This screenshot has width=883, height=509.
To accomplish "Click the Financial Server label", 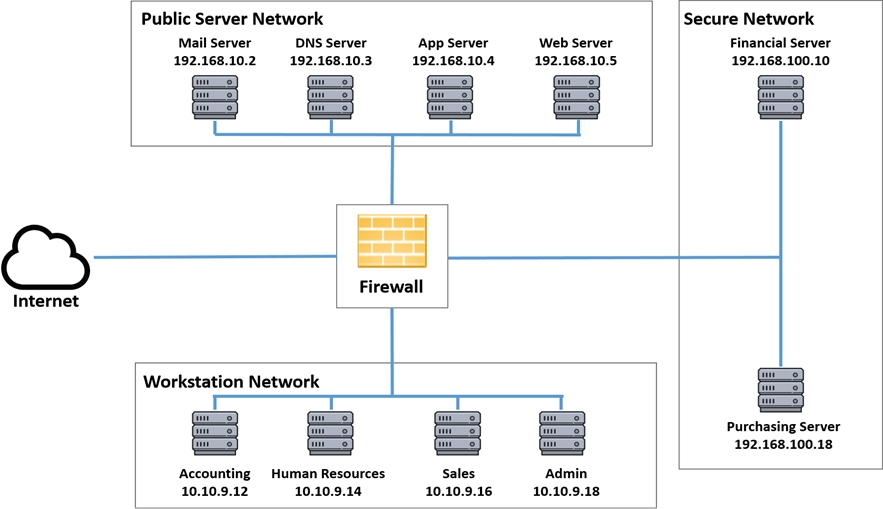I will pos(781,43).
